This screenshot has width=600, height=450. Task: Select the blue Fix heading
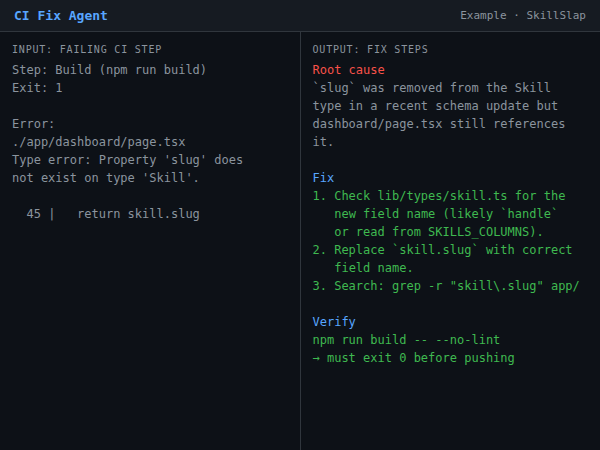click(323, 178)
